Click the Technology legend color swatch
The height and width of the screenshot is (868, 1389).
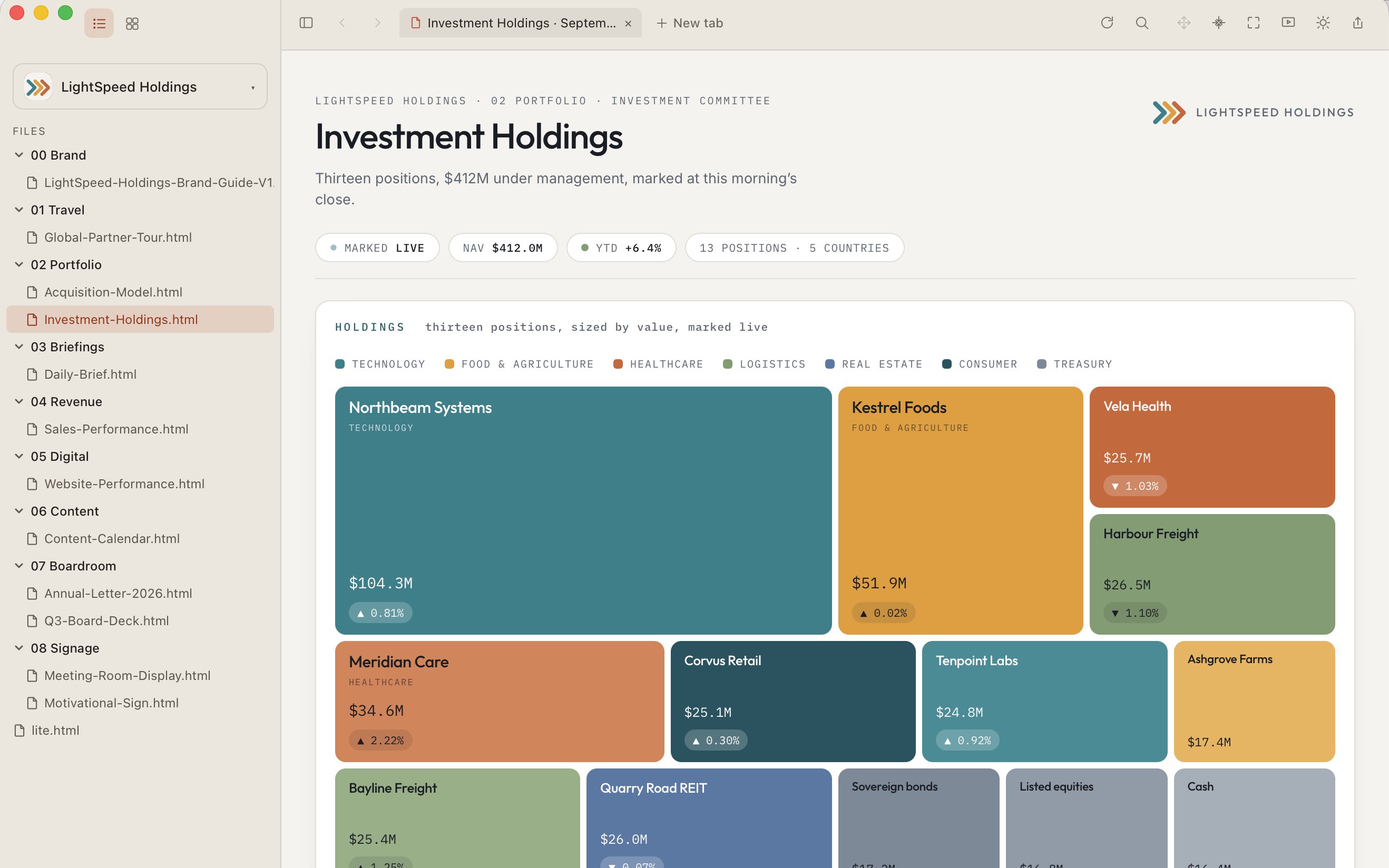click(340, 364)
